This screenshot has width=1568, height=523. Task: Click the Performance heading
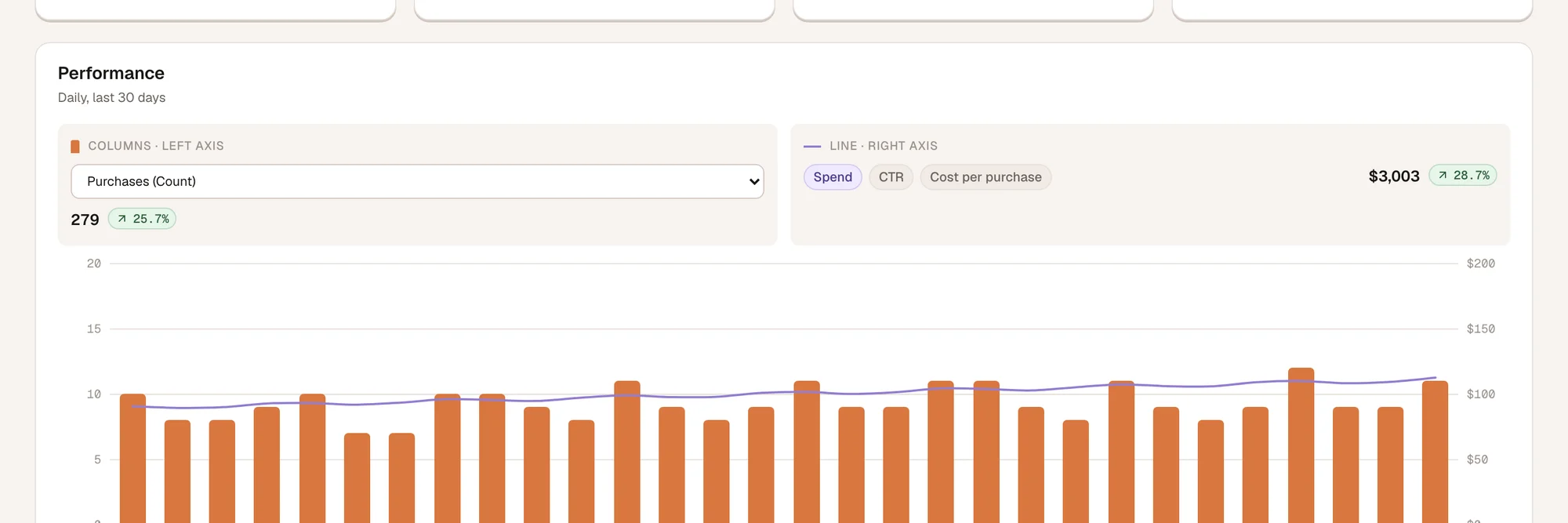(111, 73)
